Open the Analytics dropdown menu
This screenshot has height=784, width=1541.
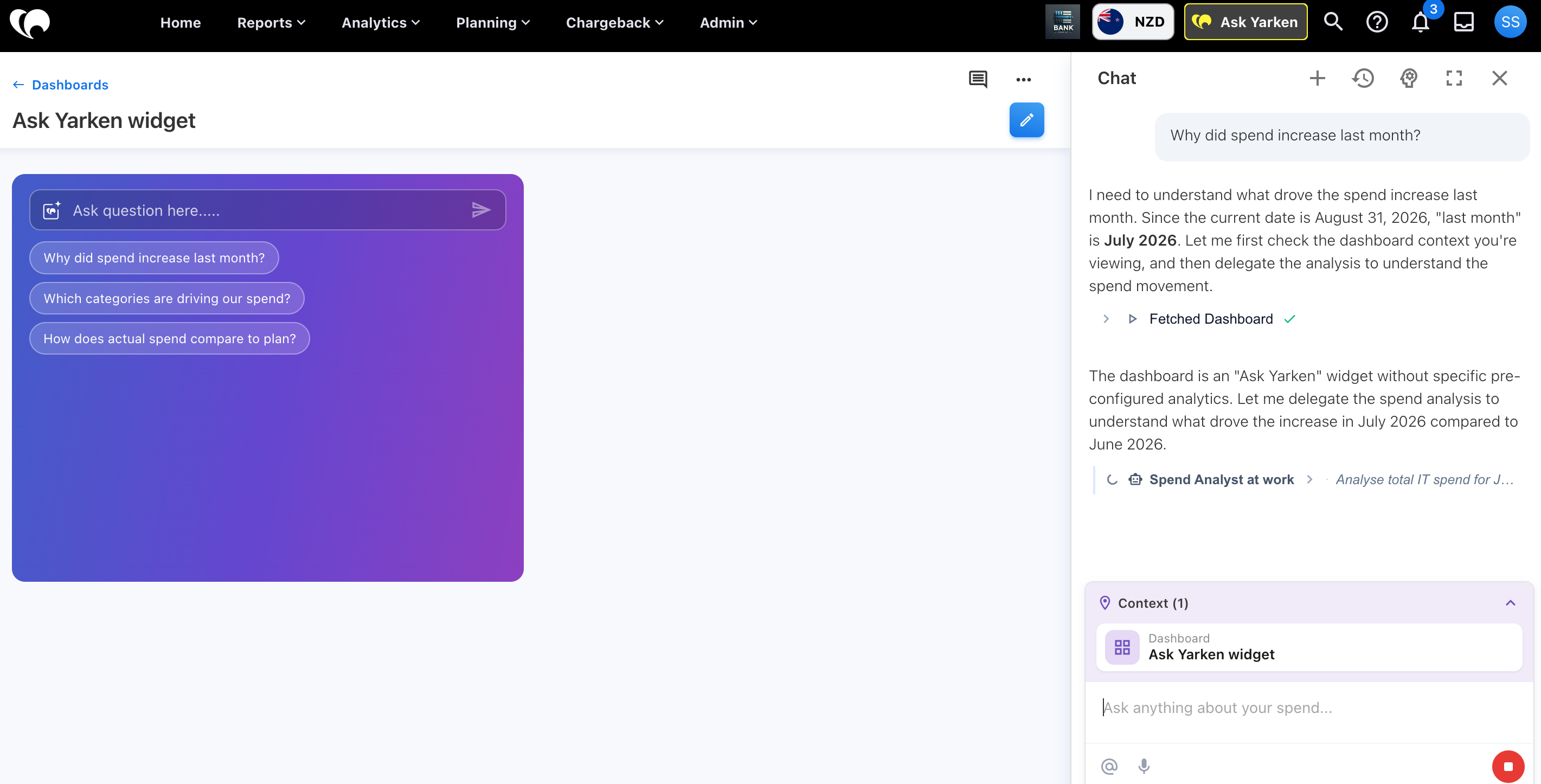click(381, 23)
